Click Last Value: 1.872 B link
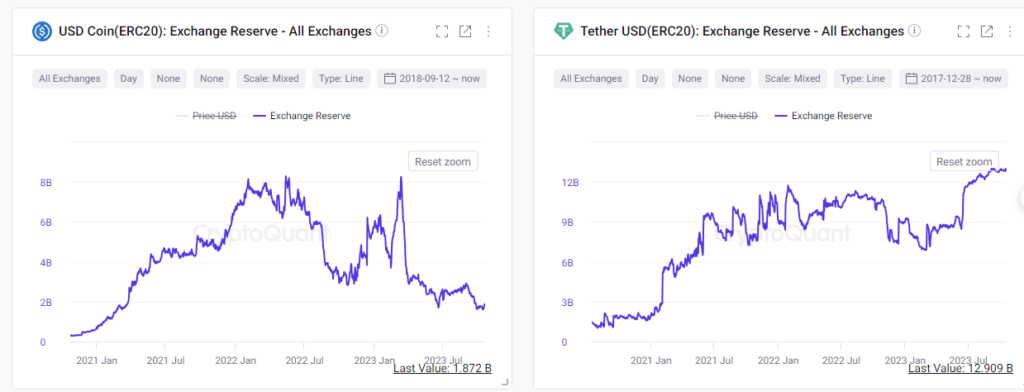Viewport: 1024px width, 392px height. coord(442,368)
